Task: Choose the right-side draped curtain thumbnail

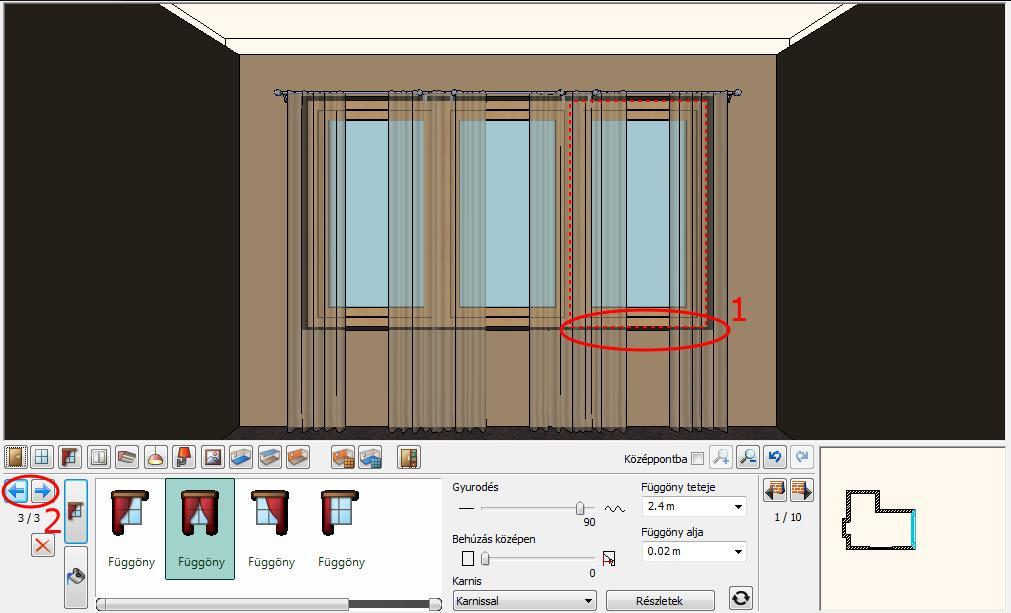Action: click(x=271, y=529)
